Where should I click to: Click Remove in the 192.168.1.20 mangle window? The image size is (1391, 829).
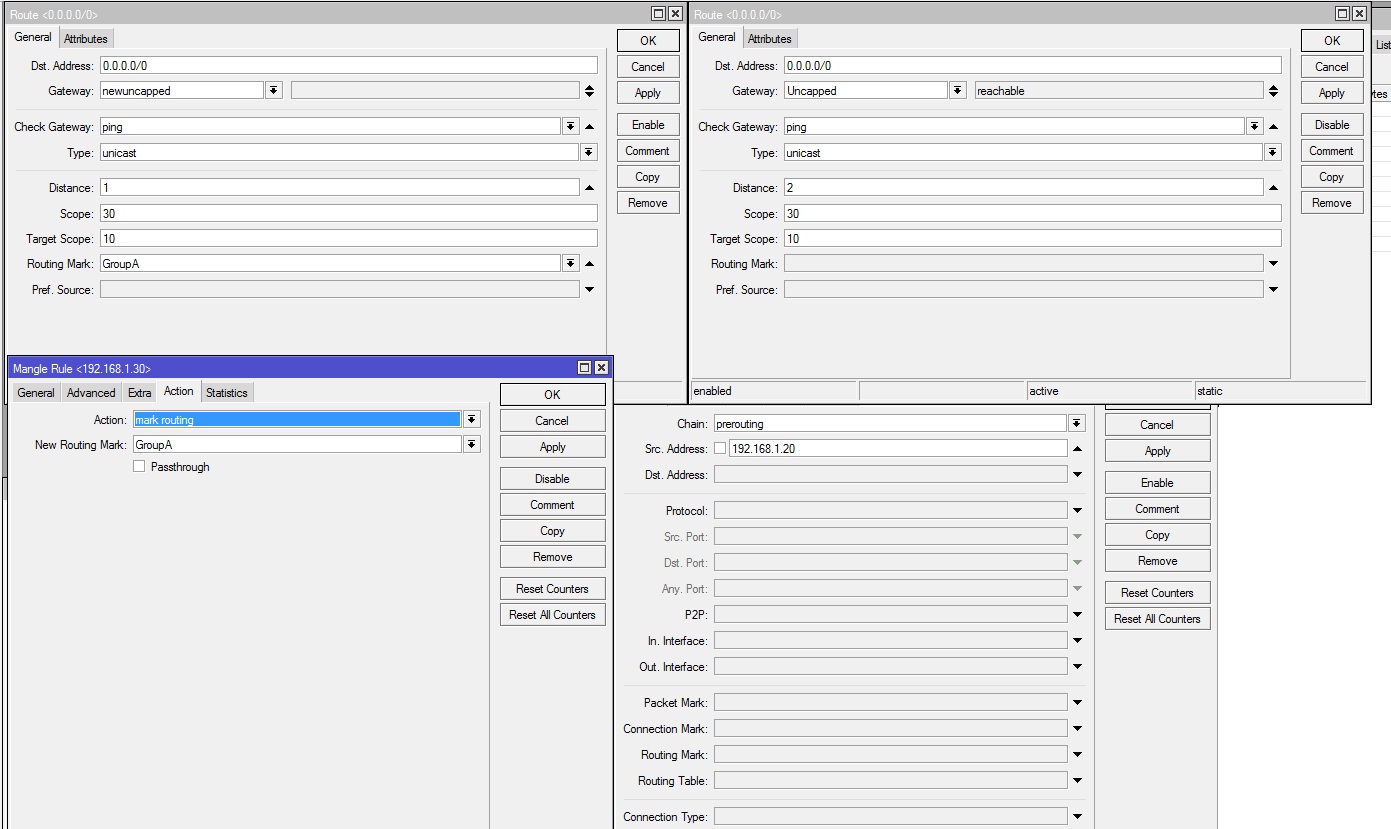coord(1157,561)
